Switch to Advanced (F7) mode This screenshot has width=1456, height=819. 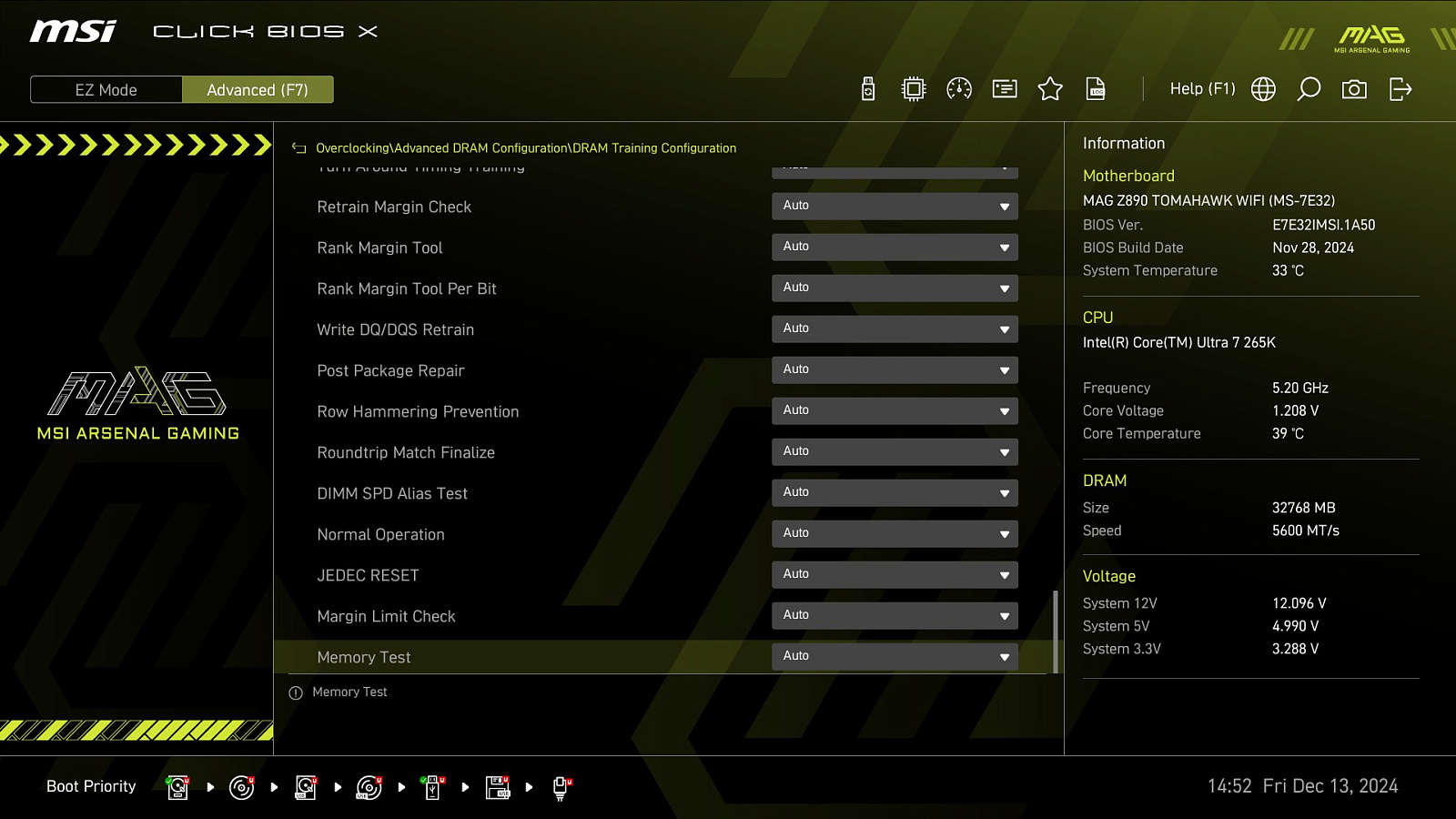click(258, 90)
